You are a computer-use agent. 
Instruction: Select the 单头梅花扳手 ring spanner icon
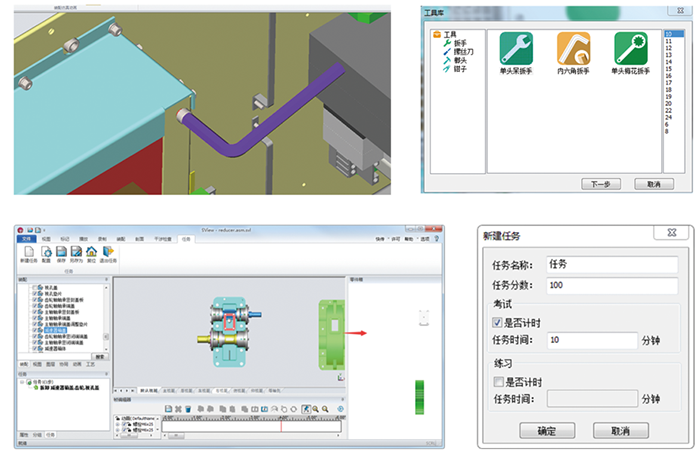(x=631, y=48)
